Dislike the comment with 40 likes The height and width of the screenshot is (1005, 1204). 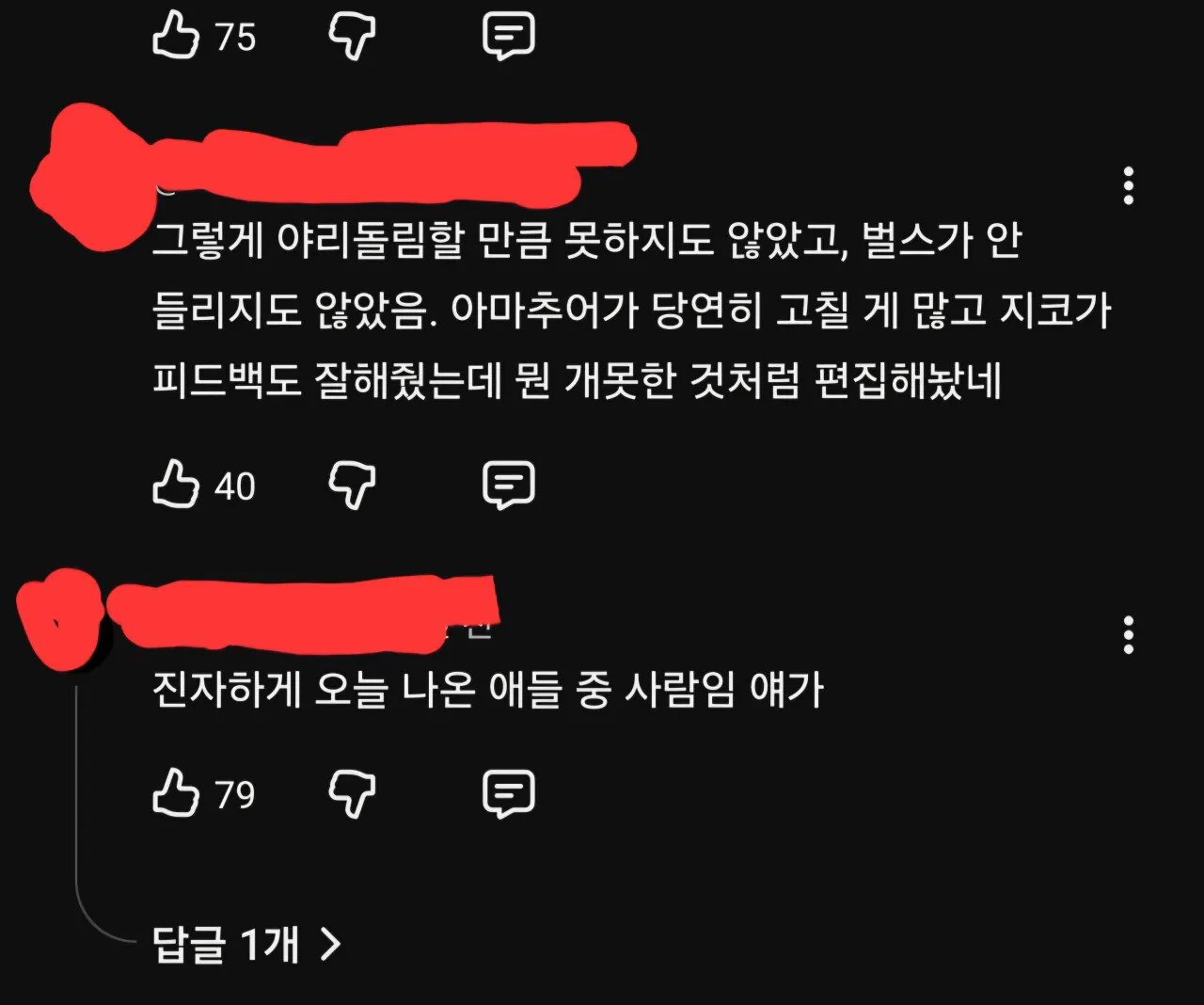(x=352, y=487)
